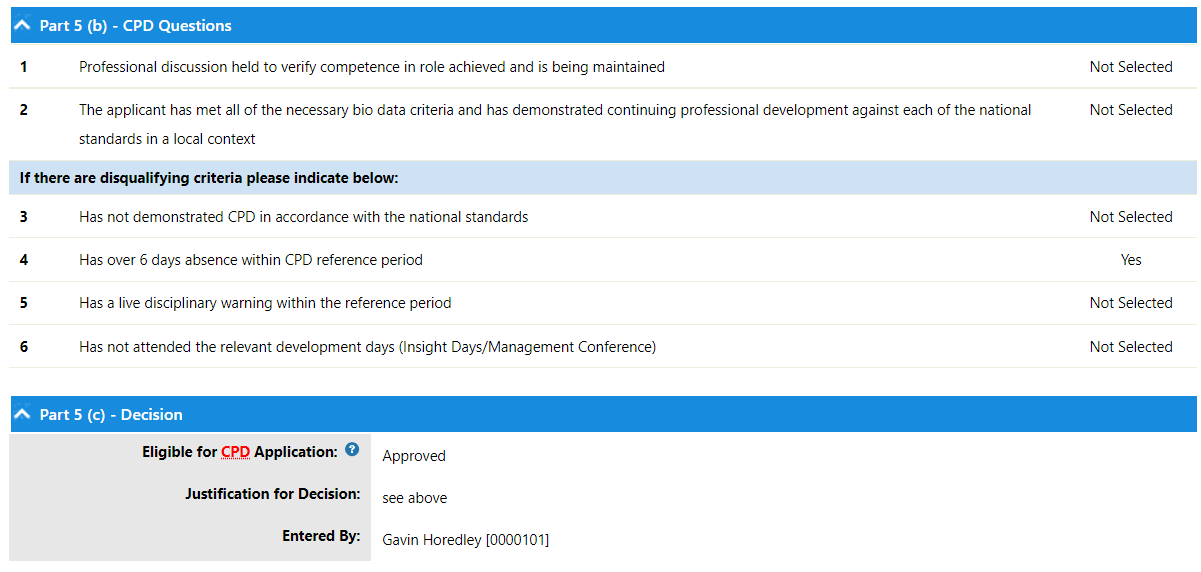Select Not Selected value for question 2

(1131, 110)
